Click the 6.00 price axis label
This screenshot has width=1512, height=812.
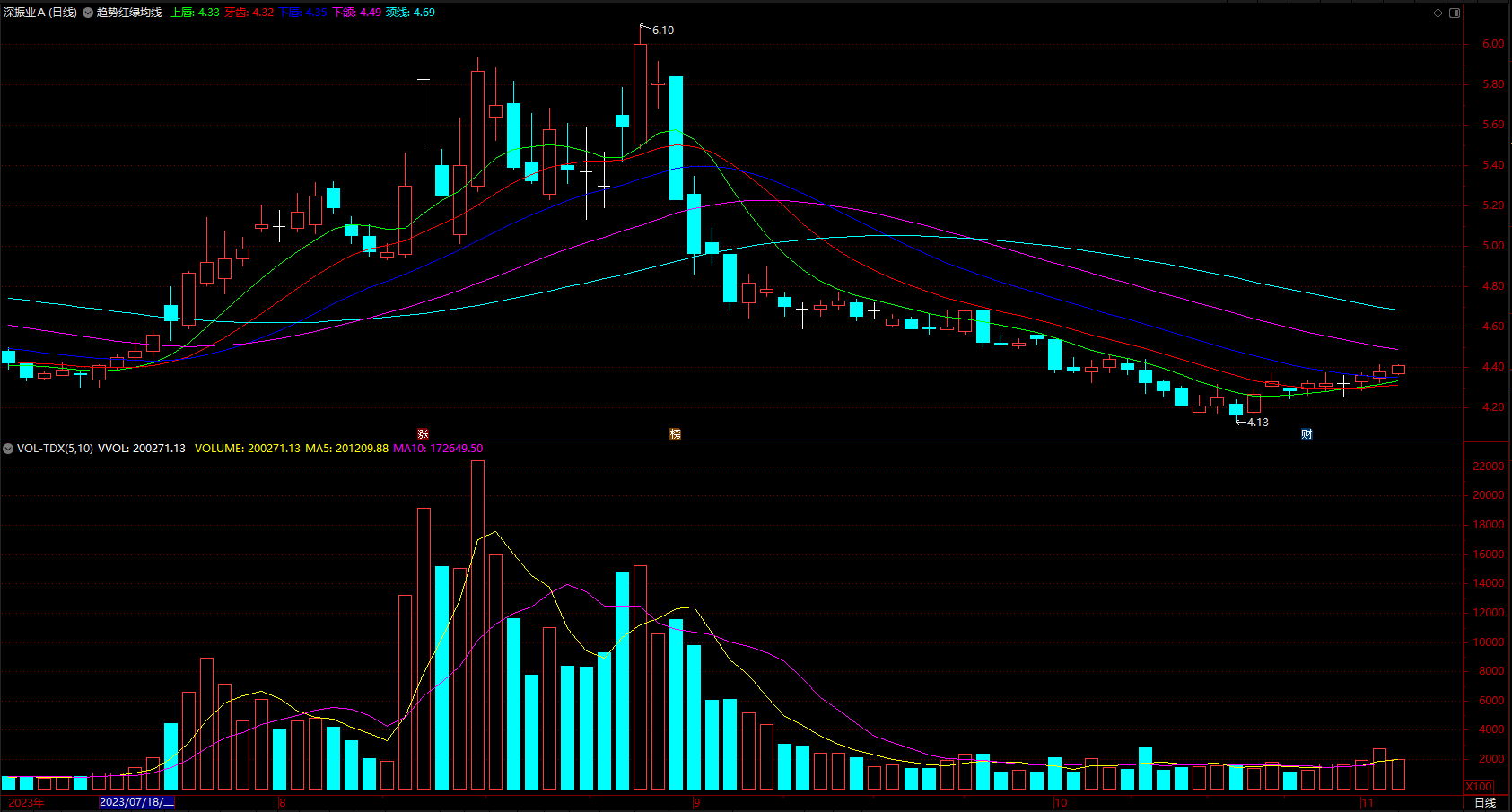pos(1493,44)
